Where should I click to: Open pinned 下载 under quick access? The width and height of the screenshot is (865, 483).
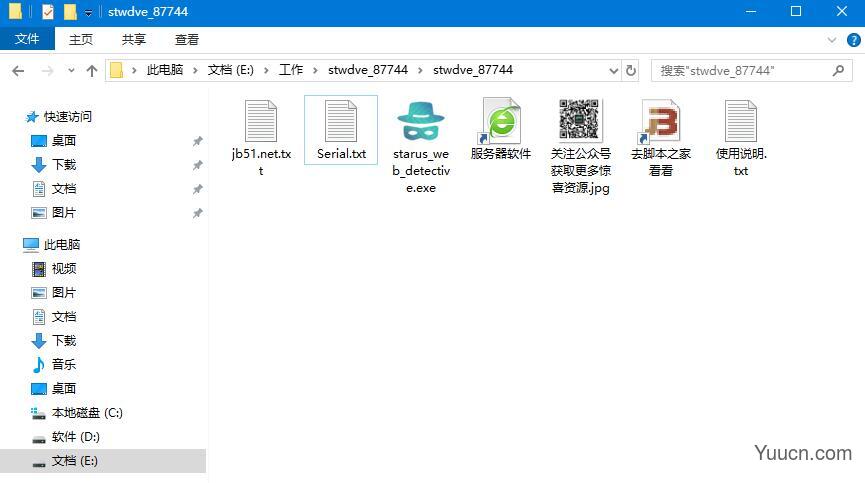[x=63, y=164]
